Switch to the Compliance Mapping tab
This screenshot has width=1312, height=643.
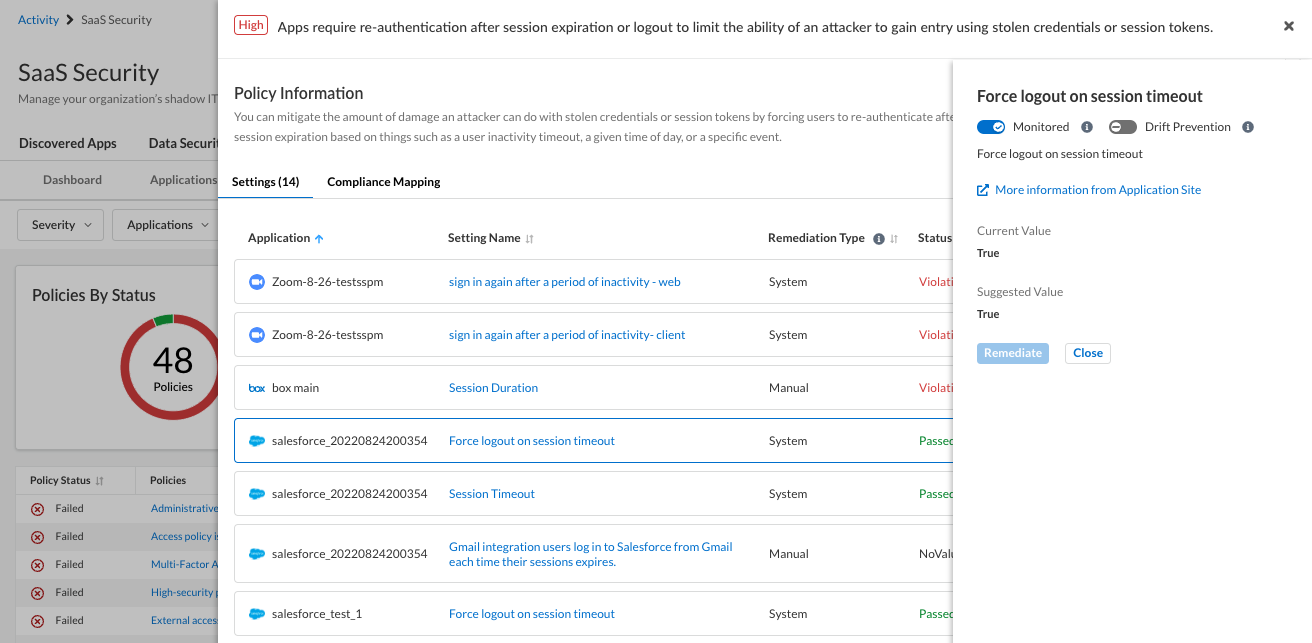click(x=384, y=182)
